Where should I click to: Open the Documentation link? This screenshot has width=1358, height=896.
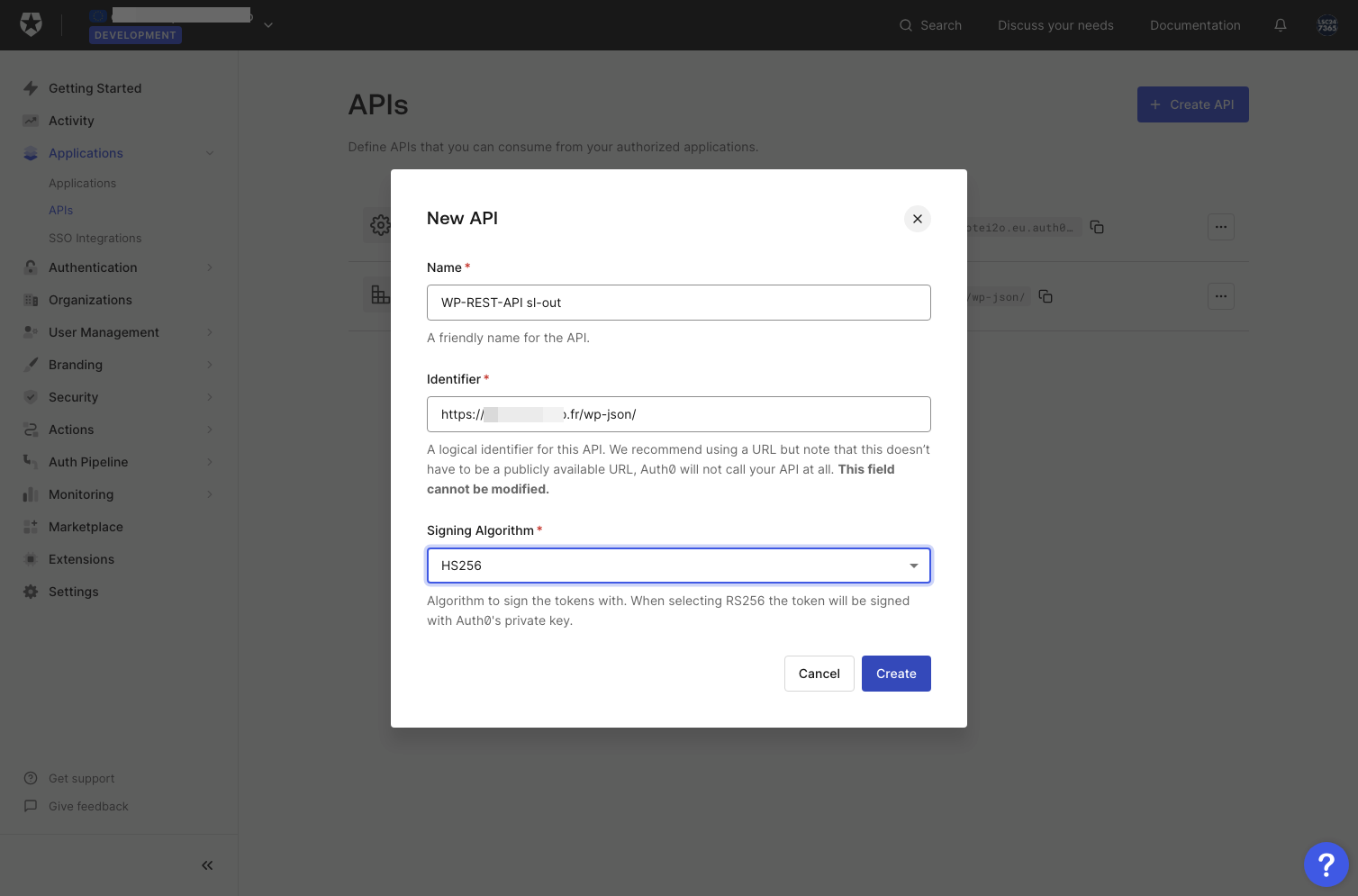click(1195, 25)
